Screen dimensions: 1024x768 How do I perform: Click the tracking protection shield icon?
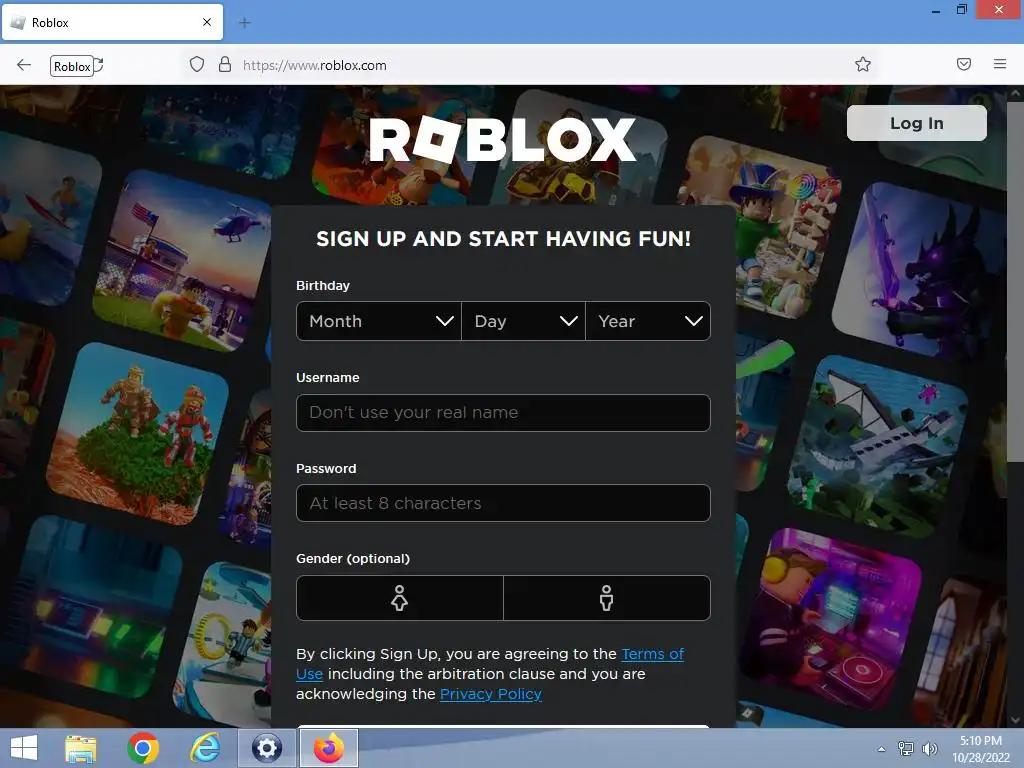pos(197,64)
